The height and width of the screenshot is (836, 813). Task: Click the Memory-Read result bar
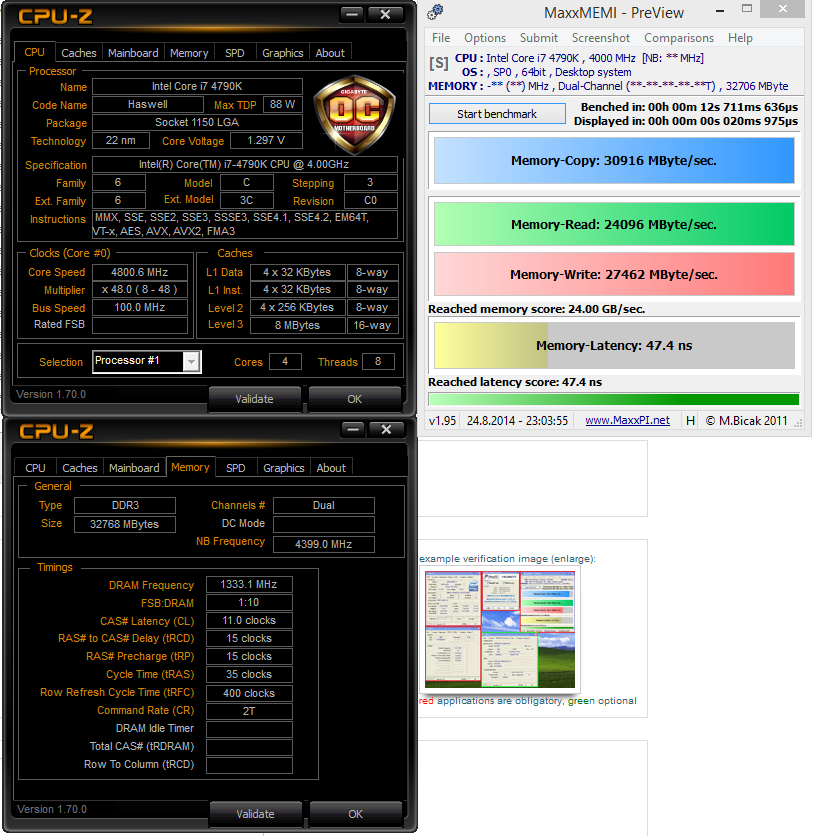click(614, 224)
